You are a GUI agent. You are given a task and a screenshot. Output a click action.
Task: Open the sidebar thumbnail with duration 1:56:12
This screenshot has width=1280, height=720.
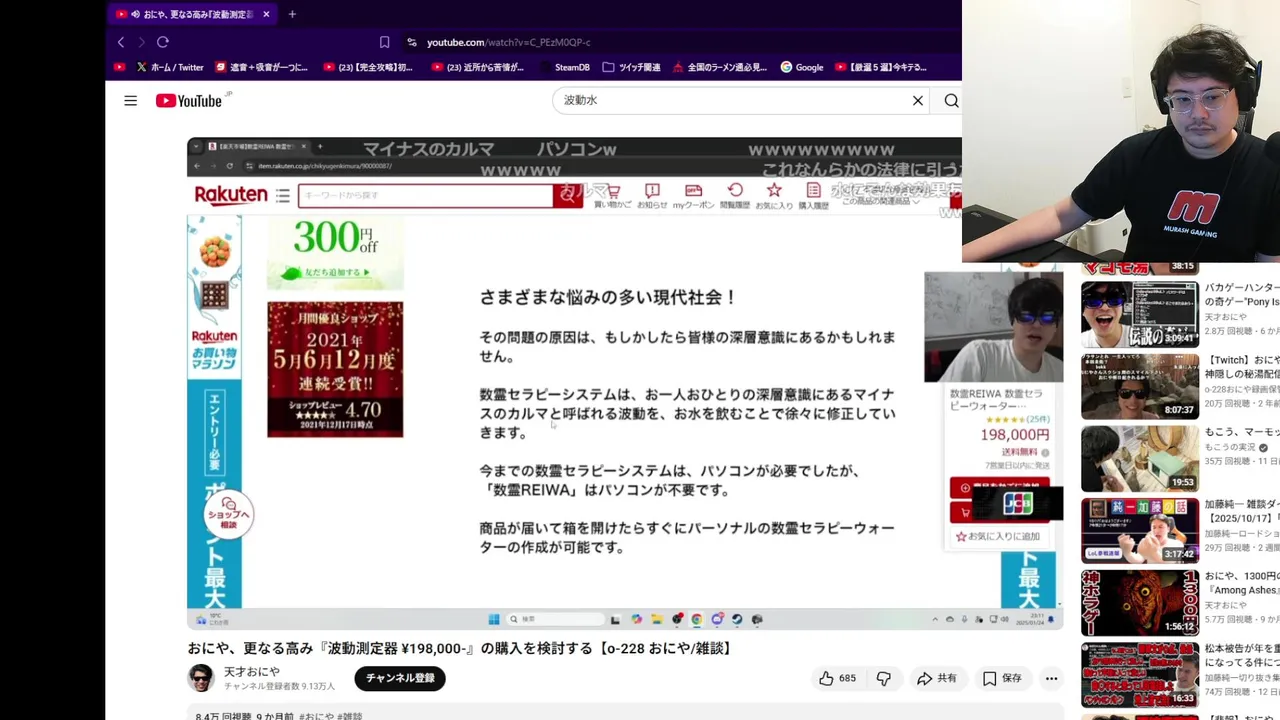[1139, 602]
